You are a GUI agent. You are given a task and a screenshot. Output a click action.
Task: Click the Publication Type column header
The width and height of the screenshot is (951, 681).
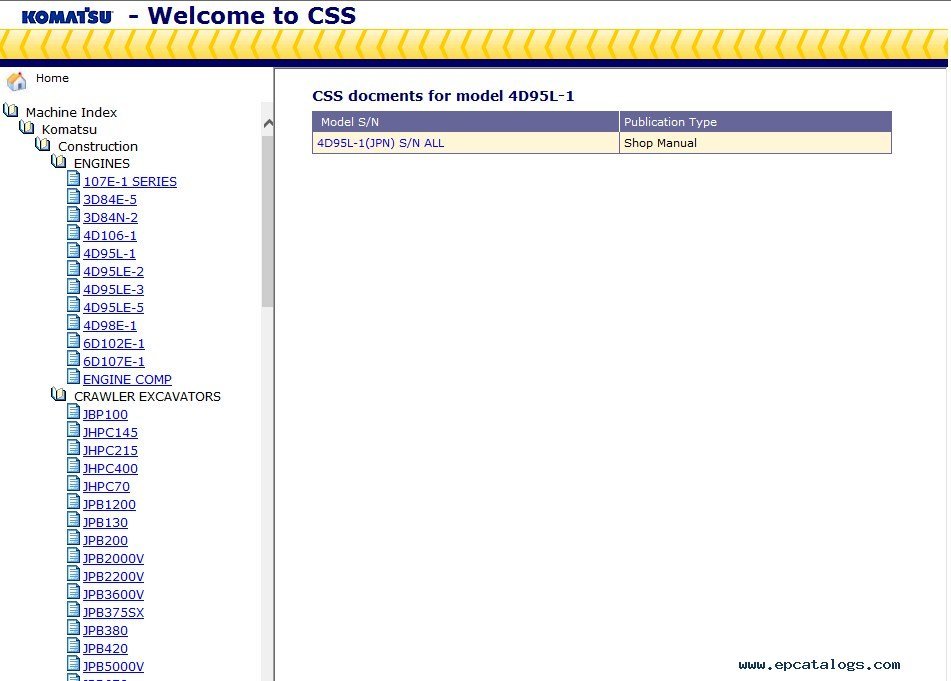point(755,122)
